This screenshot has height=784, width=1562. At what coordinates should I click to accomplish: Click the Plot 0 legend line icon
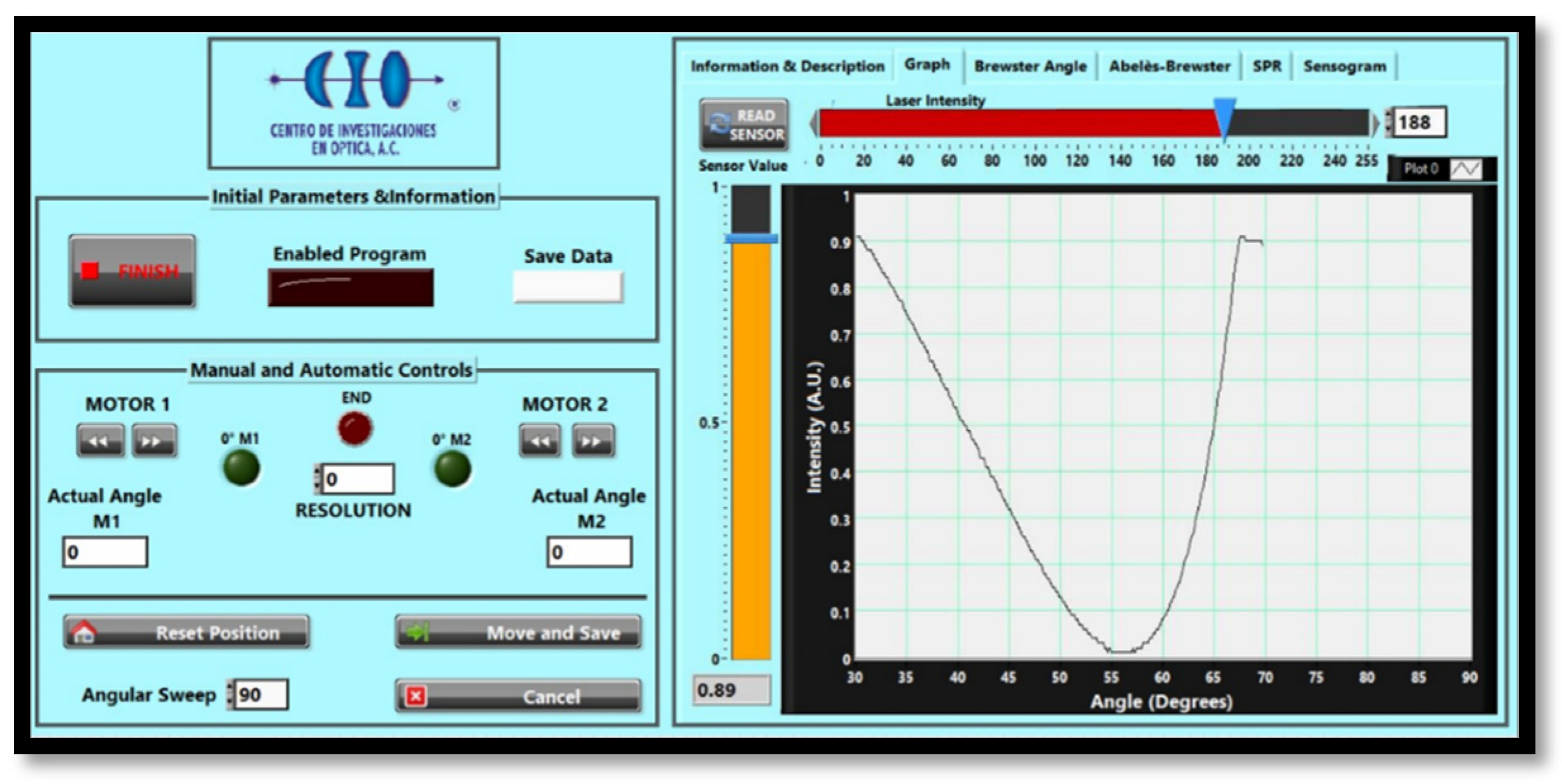(1465, 169)
